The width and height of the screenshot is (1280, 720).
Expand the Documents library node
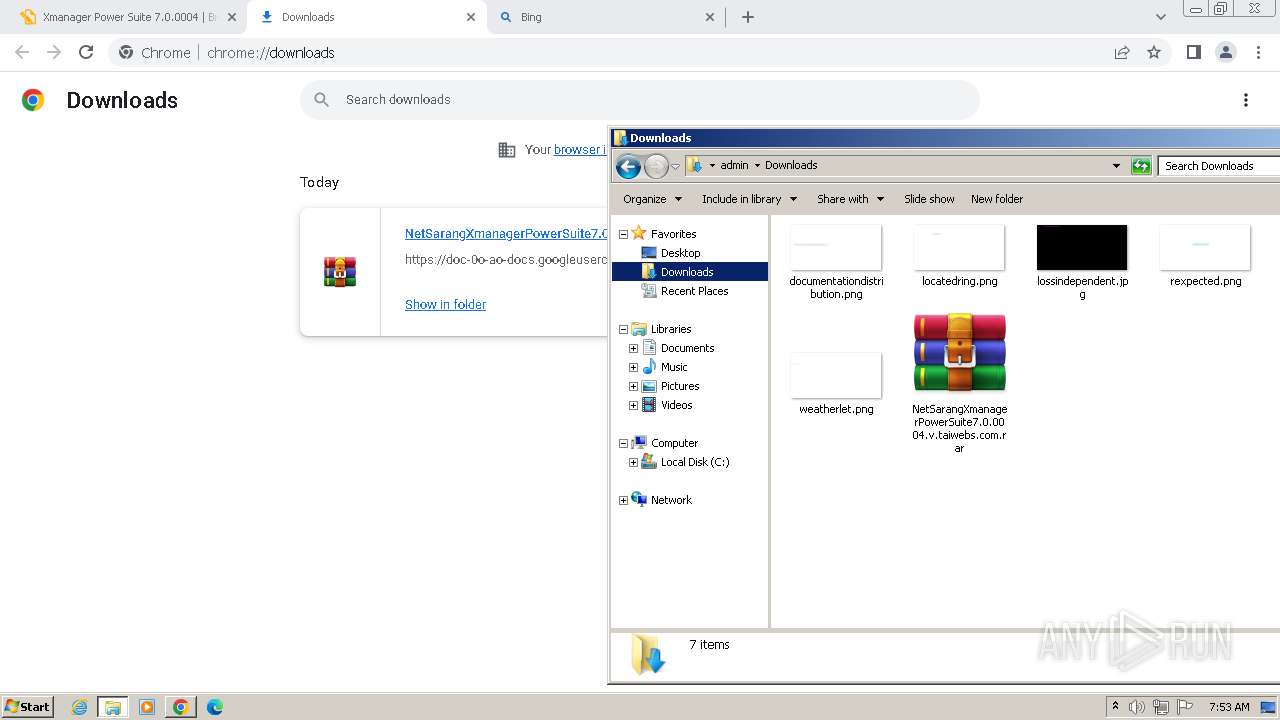coord(633,348)
